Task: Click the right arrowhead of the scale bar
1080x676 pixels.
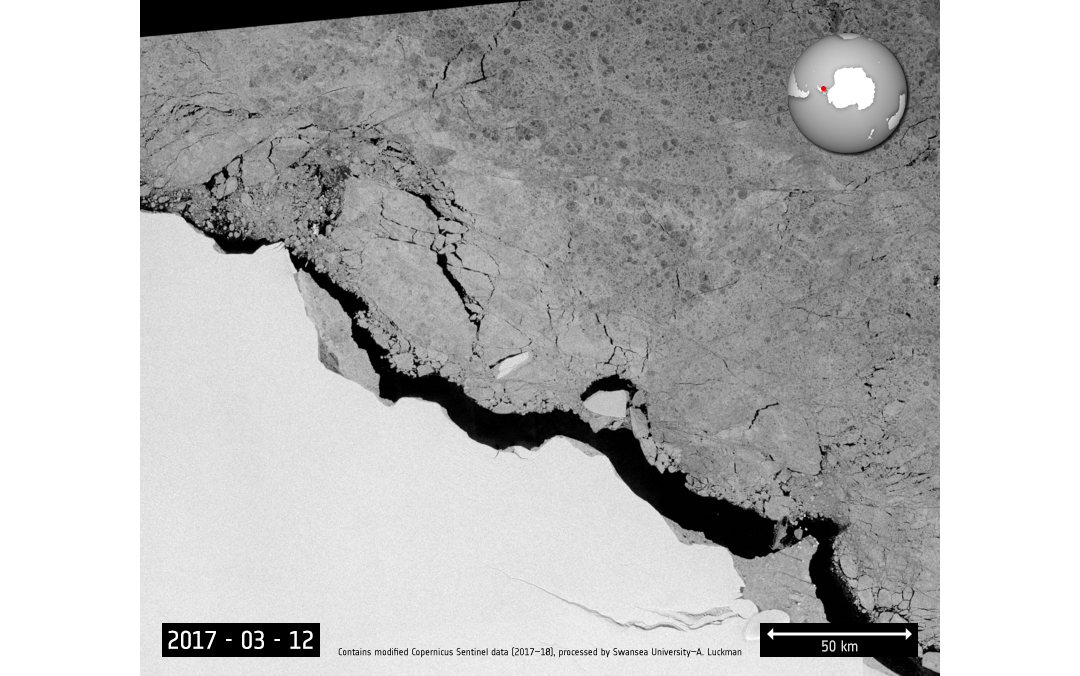Action: click(907, 634)
